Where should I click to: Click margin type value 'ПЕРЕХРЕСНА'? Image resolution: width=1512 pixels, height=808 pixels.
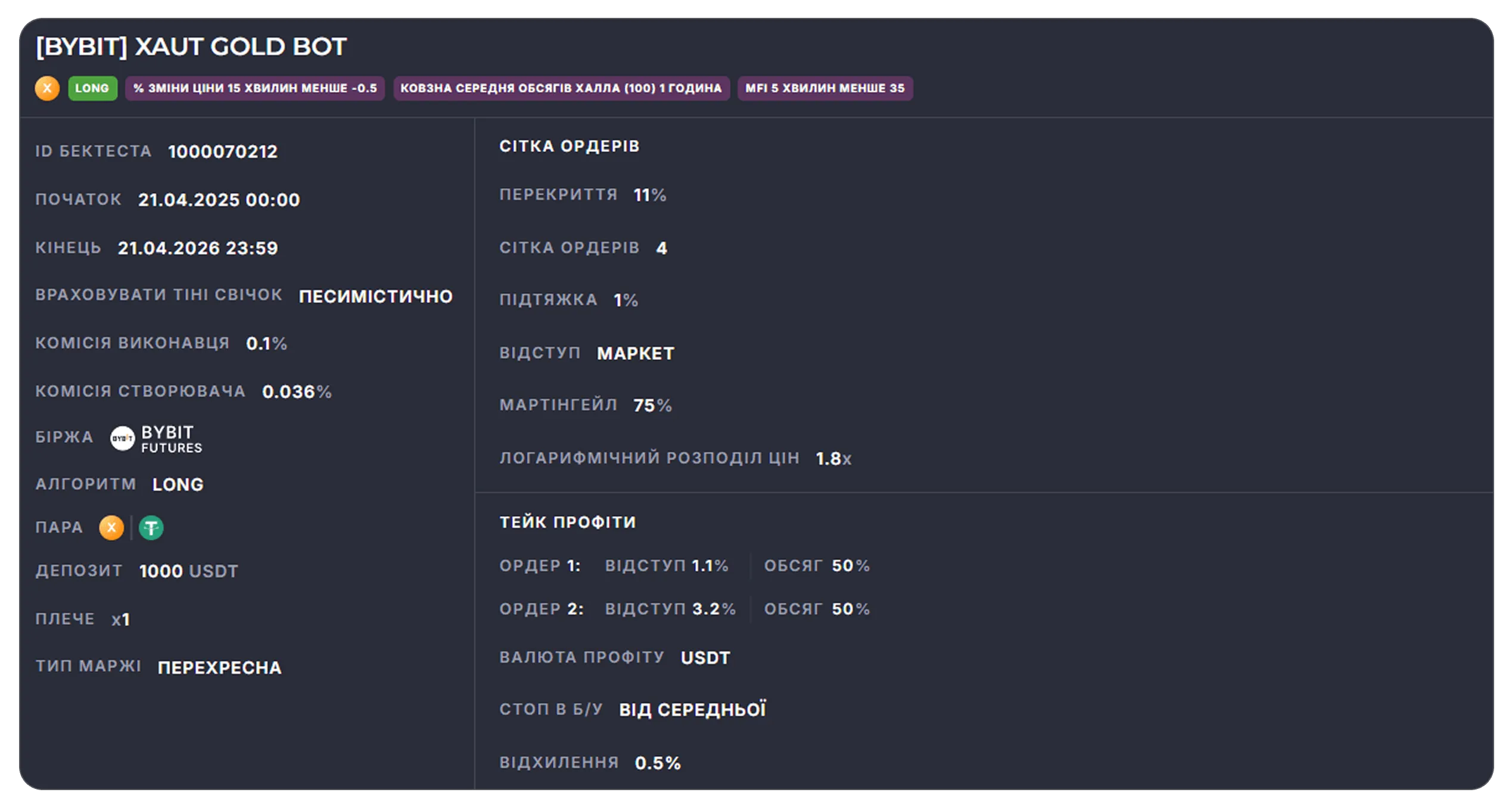click(x=220, y=668)
